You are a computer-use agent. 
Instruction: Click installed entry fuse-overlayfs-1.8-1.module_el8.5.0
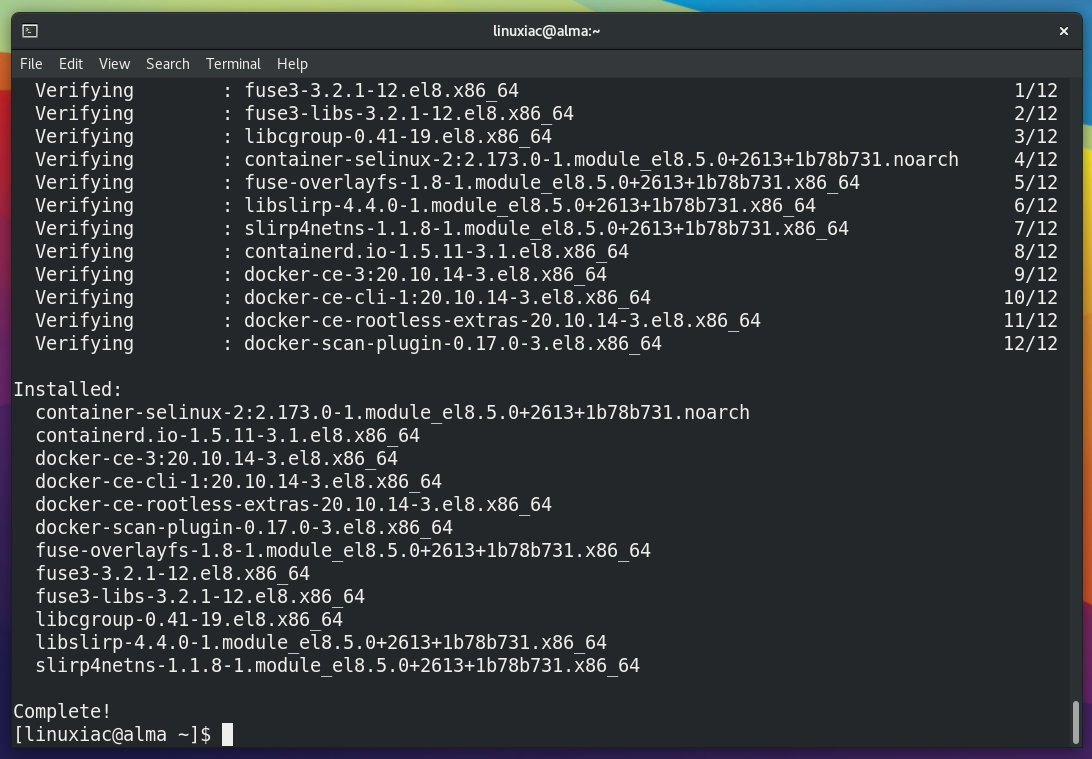[x=343, y=550]
